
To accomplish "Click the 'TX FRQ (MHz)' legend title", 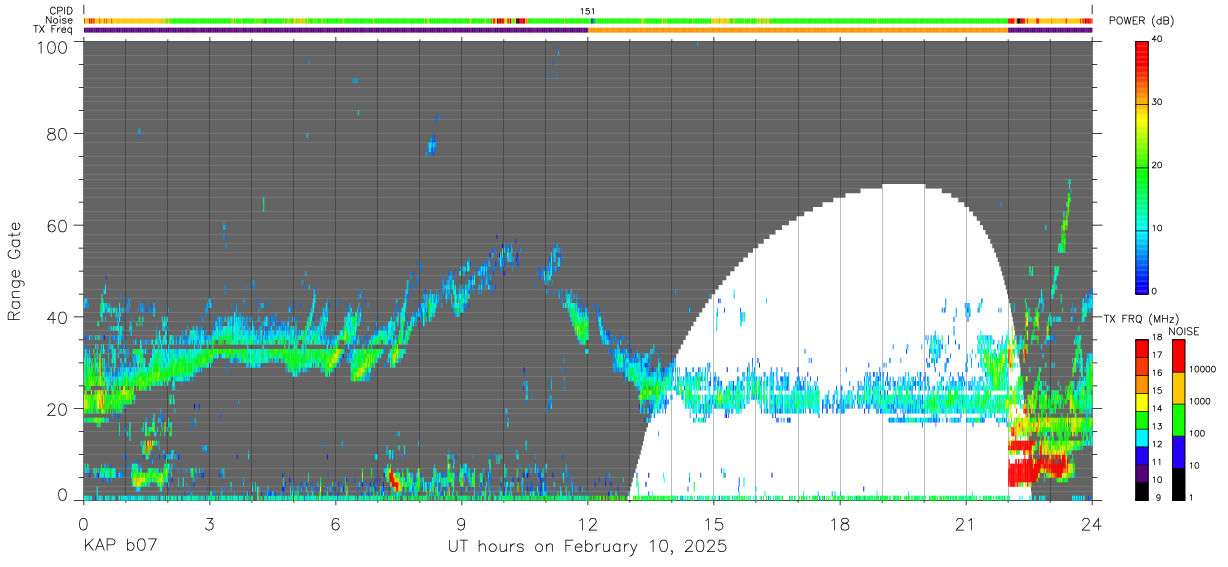I will [x=1140, y=318].
